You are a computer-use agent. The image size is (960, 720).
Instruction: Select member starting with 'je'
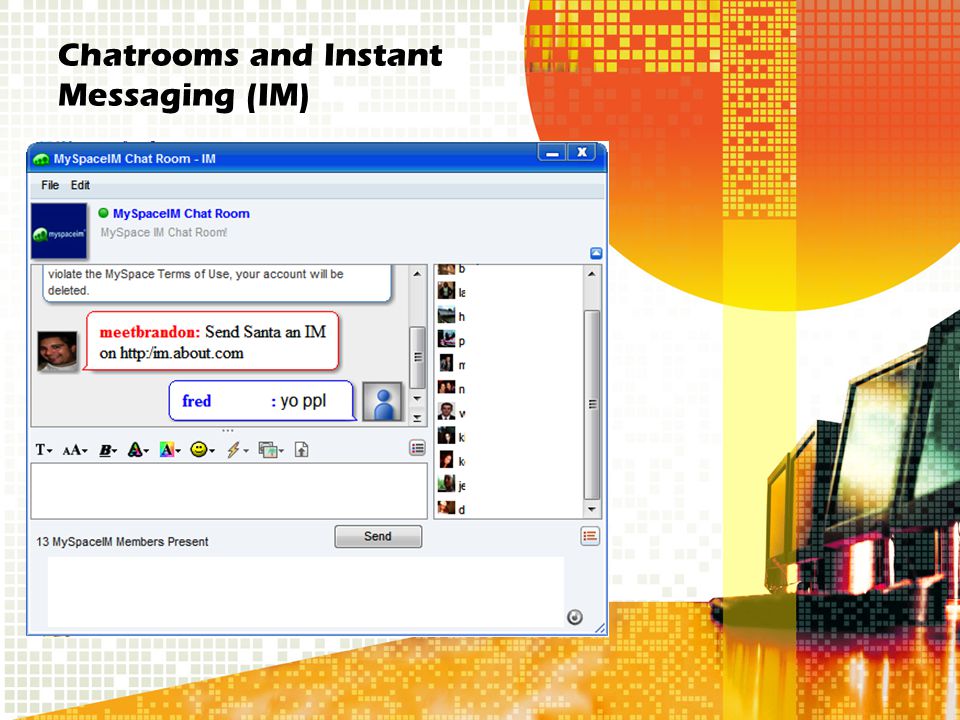[x=452, y=485]
